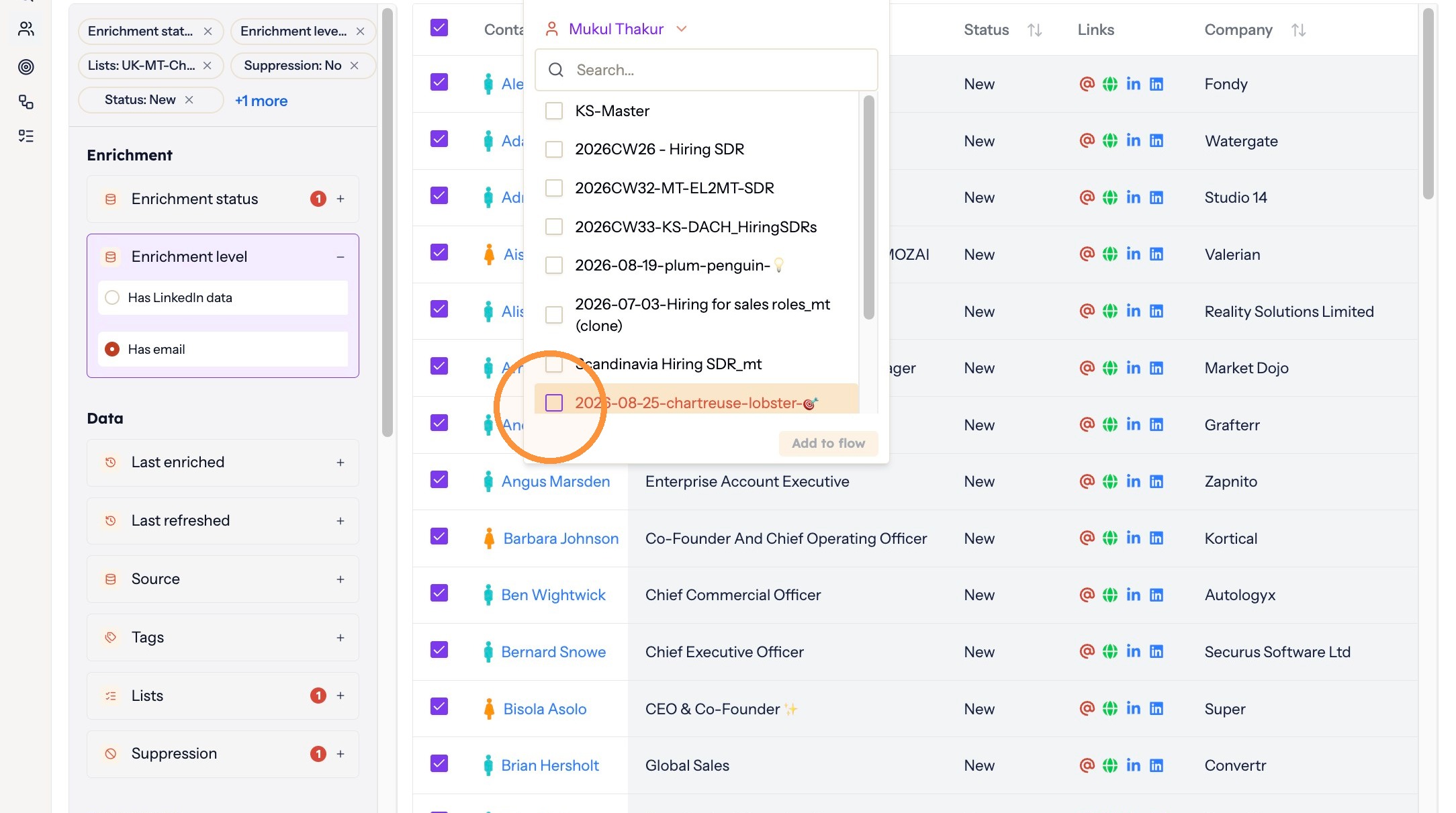1456x813 pixels.
Task: Open the flows icon in left sidebar
Action: (26, 102)
